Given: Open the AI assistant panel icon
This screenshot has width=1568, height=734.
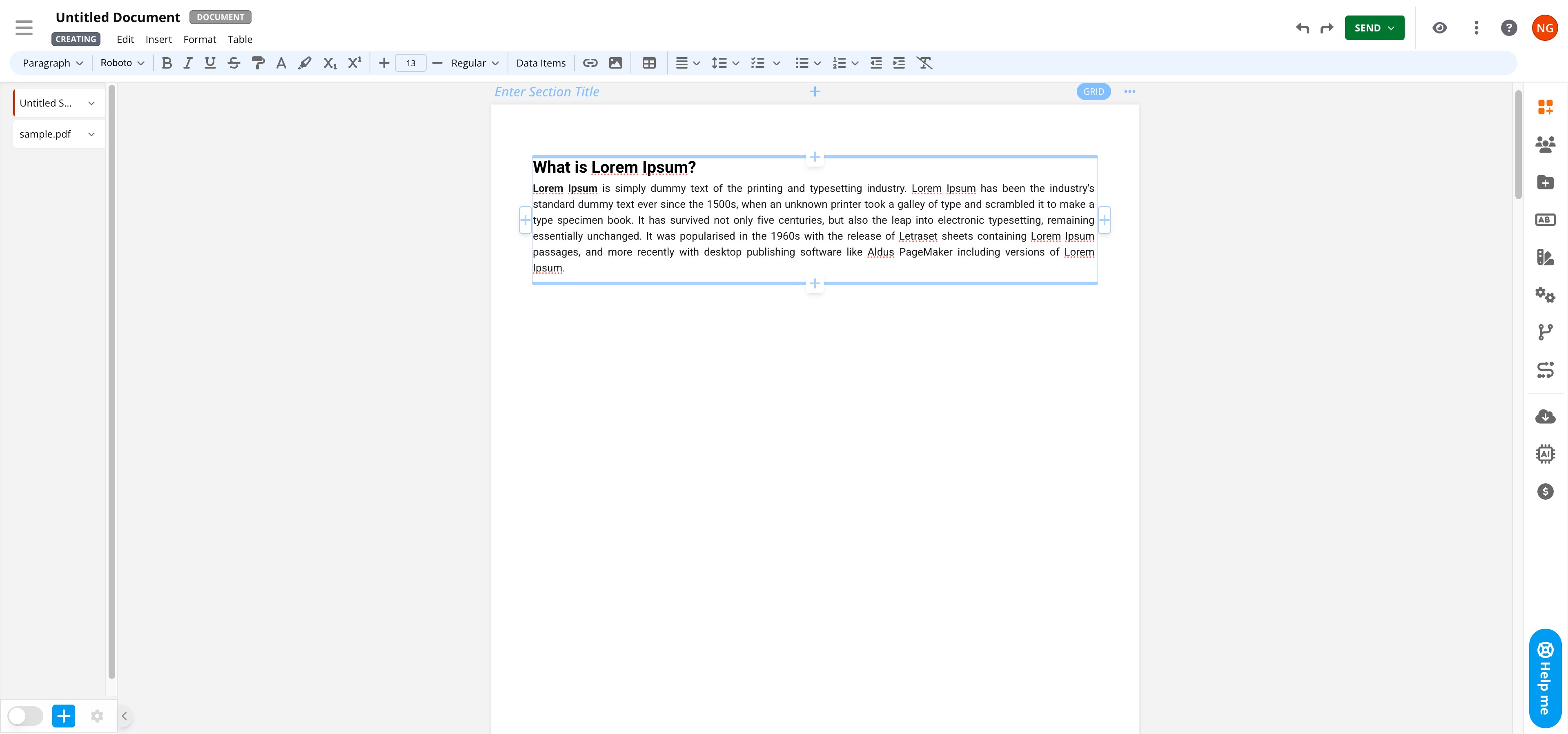Looking at the screenshot, I should tap(1545, 454).
